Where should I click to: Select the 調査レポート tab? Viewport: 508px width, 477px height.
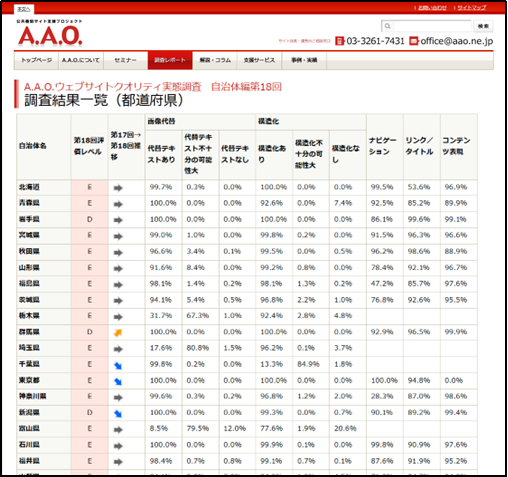(x=170, y=60)
